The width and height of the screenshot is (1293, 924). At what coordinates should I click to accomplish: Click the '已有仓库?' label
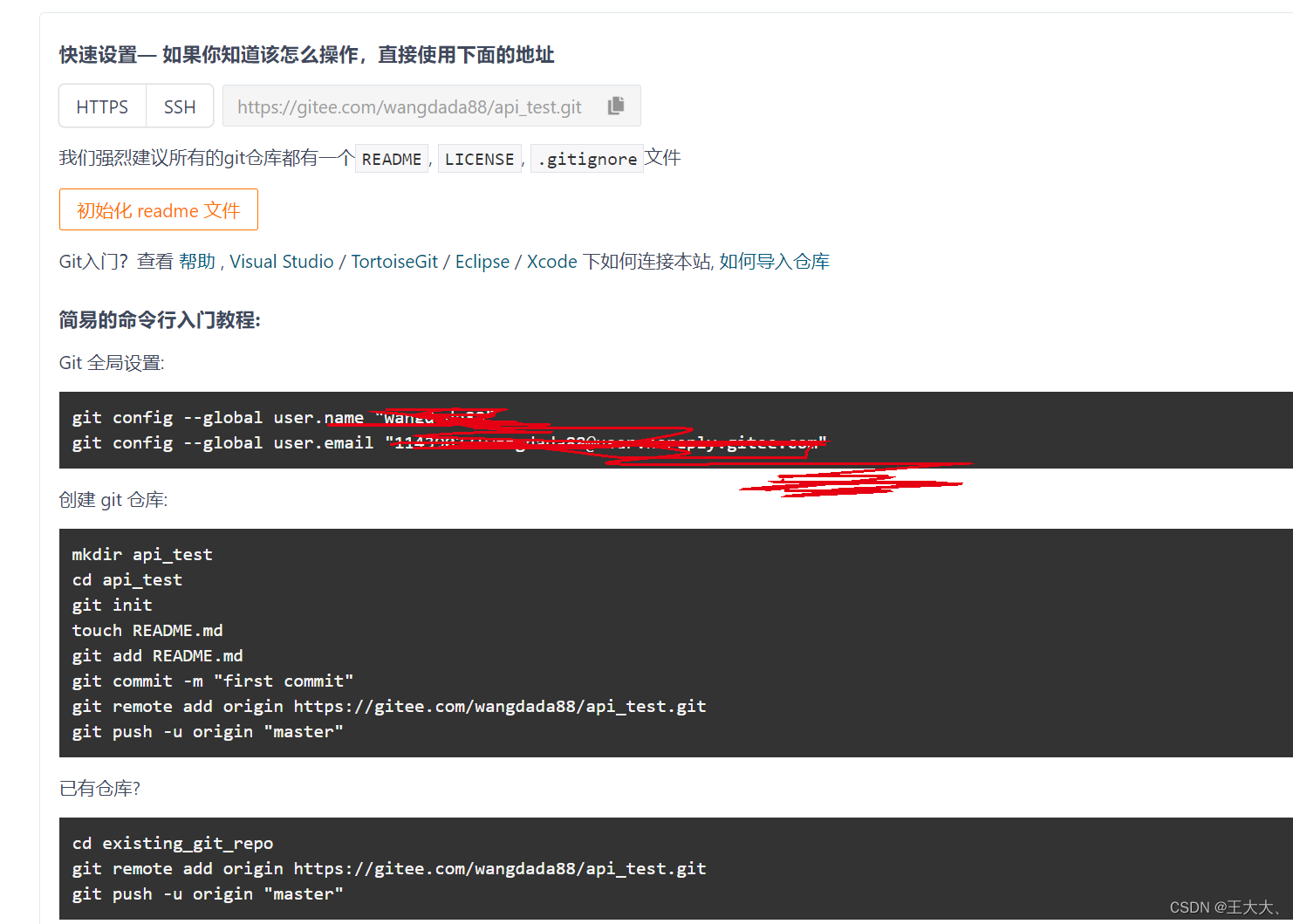coord(99,789)
